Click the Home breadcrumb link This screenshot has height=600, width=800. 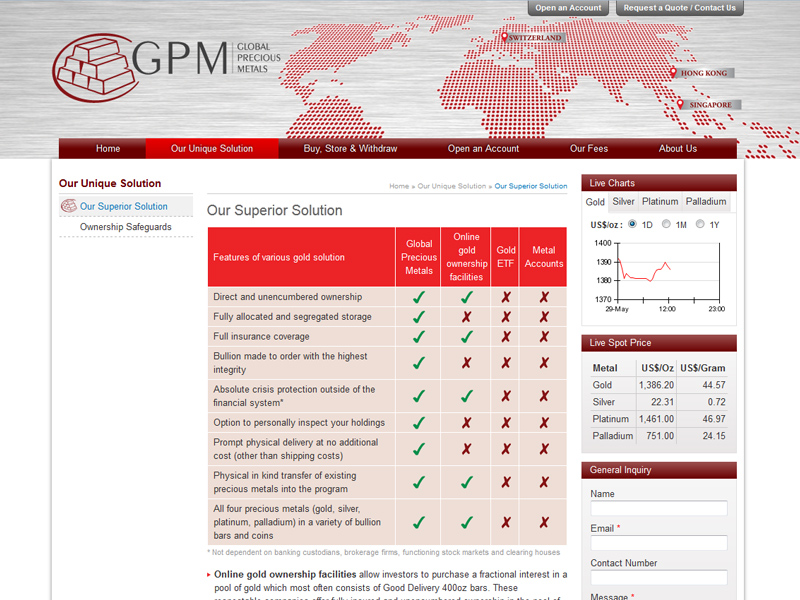(x=399, y=186)
